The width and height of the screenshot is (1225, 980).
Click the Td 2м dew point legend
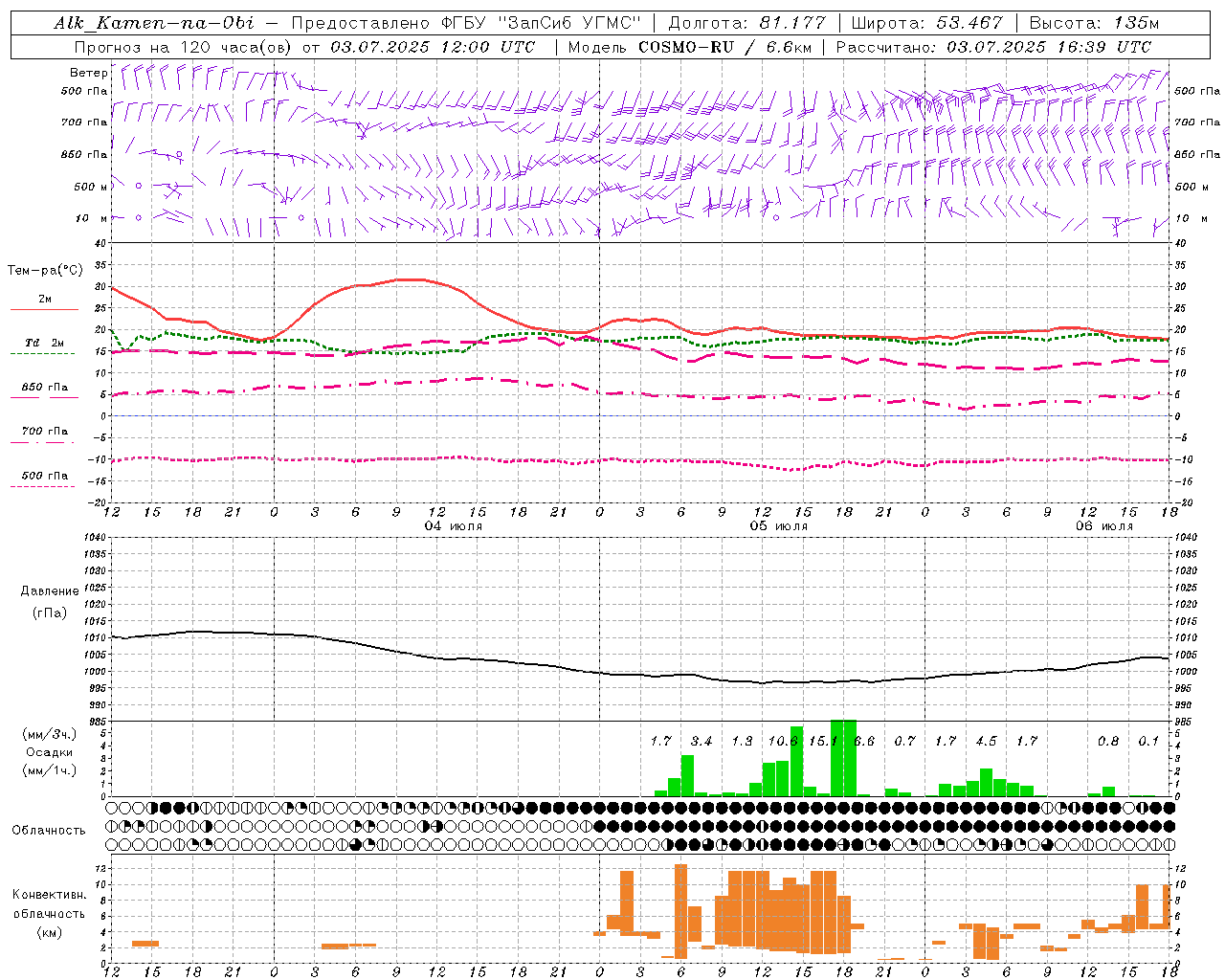pos(45,343)
